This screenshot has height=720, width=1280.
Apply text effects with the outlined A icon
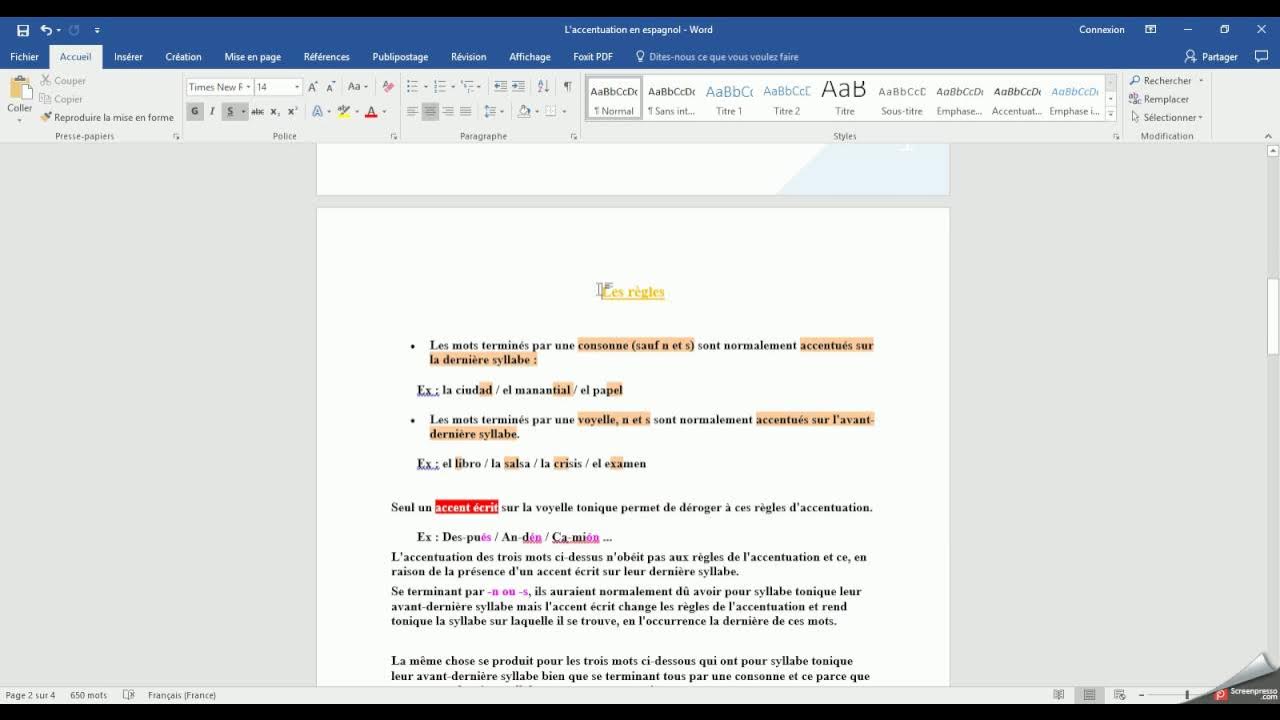click(317, 111)
